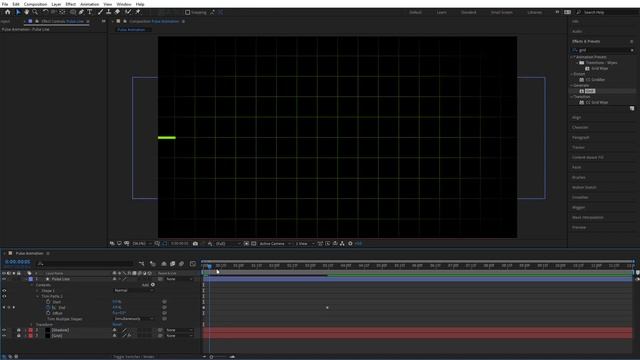This screenshot has height=360, width=640.
Task: Open the Normal blend mode dropdown
Action: click(x=133, y=291)
